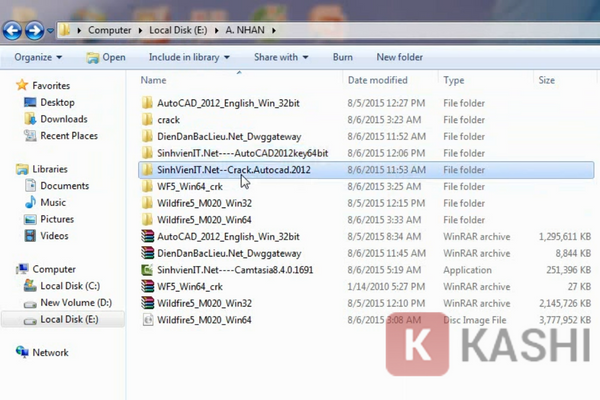Click WinRAR icon of AutoCAD_2012_English_Win_32bit archive

(147, 236)
